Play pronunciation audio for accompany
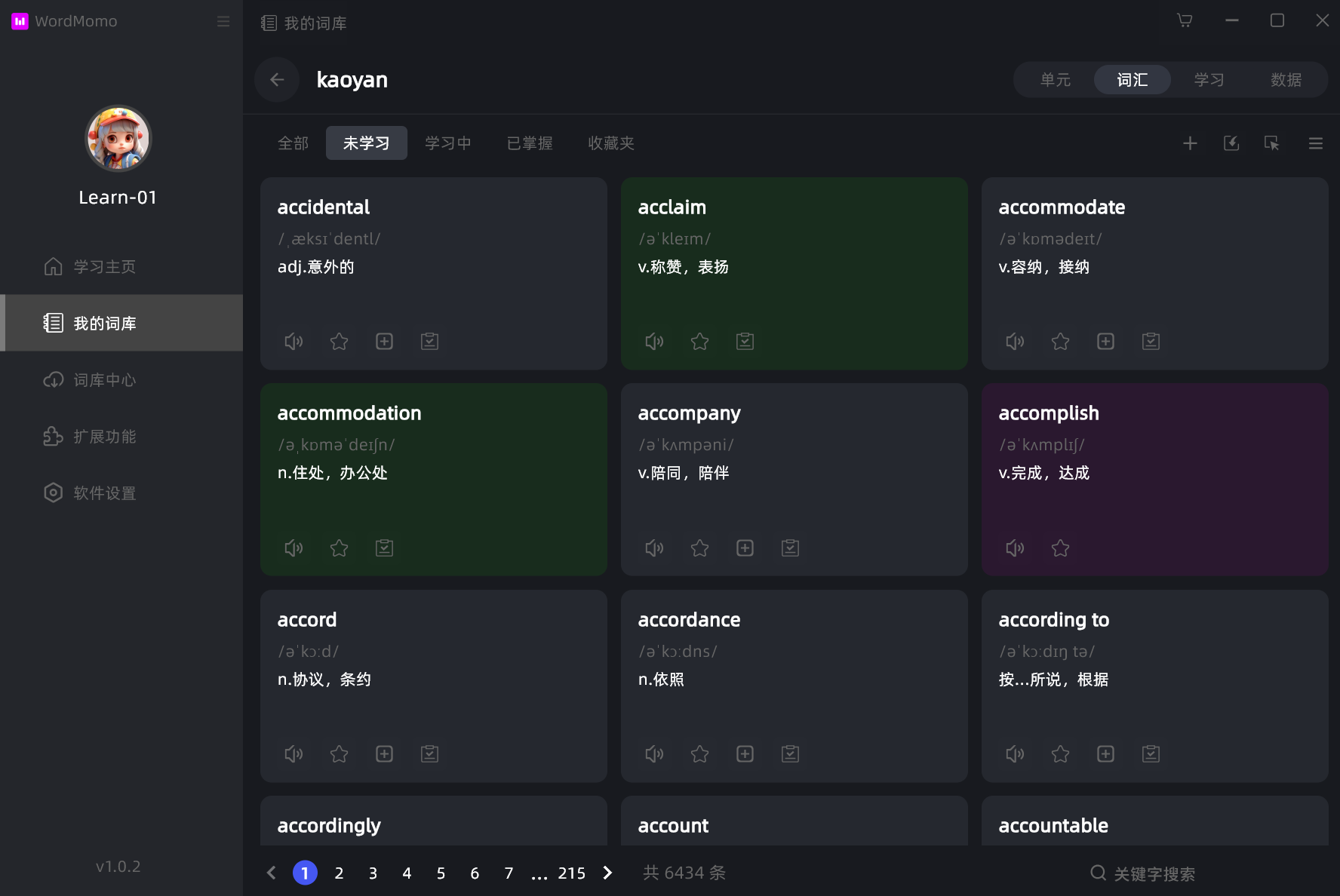 [654, 548]
